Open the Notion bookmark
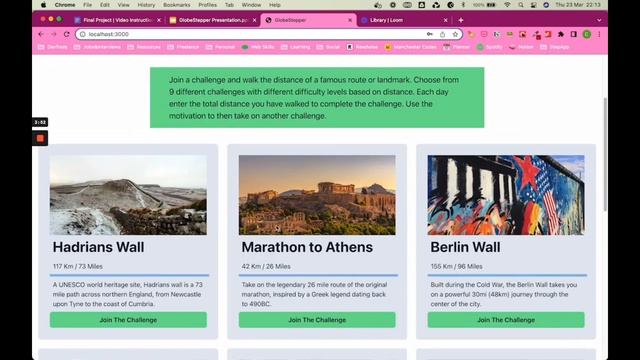 [x=521, y=47]
